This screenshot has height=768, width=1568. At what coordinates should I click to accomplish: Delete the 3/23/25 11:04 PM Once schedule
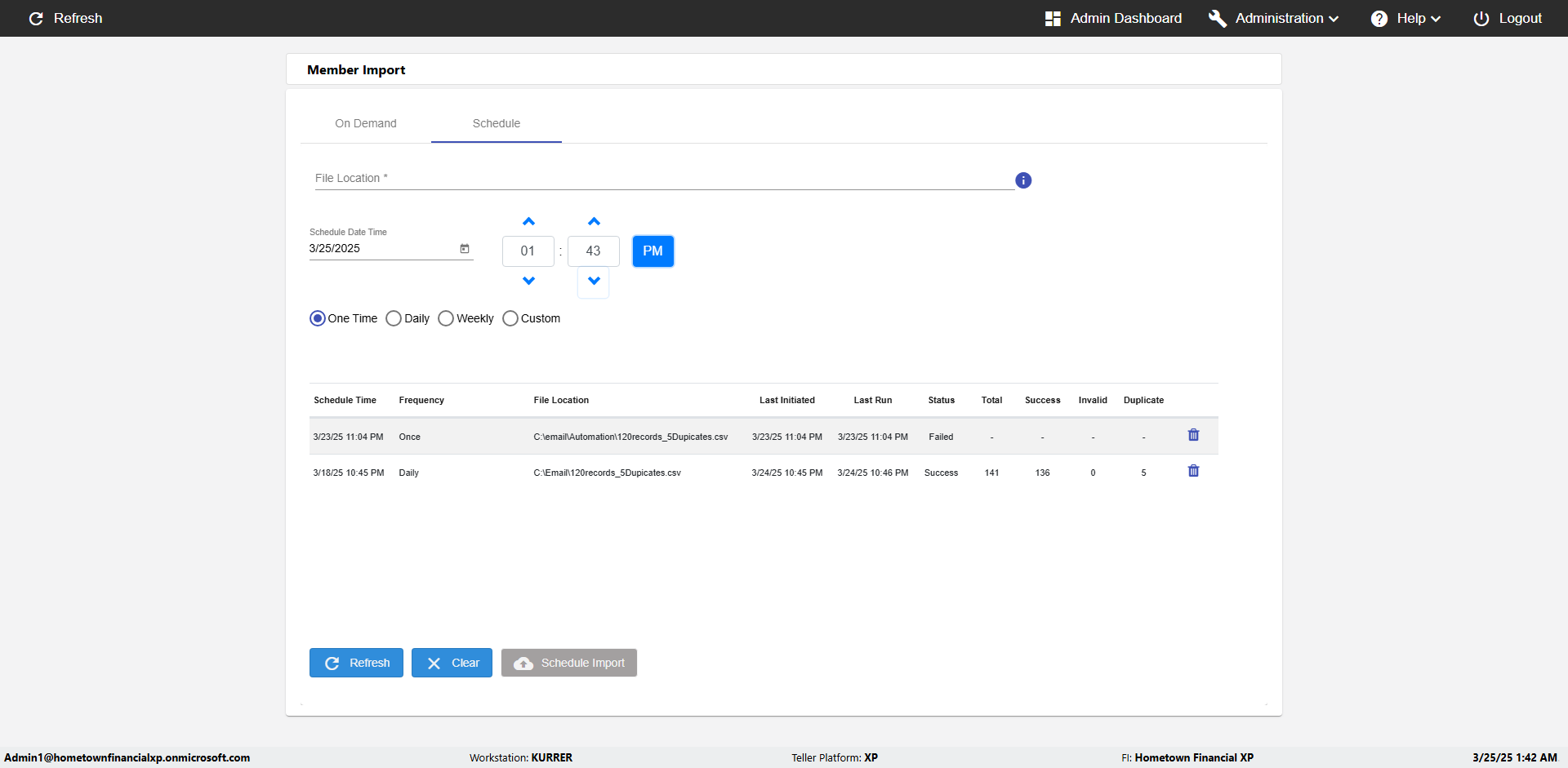[1193, 435]
